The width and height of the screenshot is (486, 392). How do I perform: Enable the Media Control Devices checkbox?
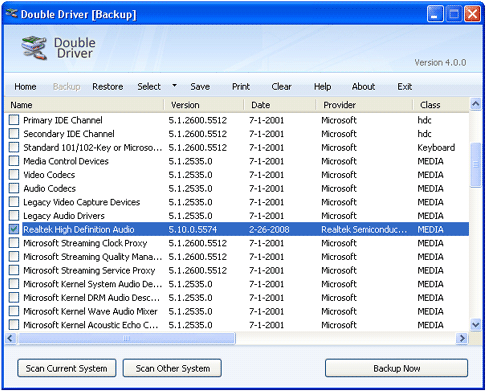(14, 161)
